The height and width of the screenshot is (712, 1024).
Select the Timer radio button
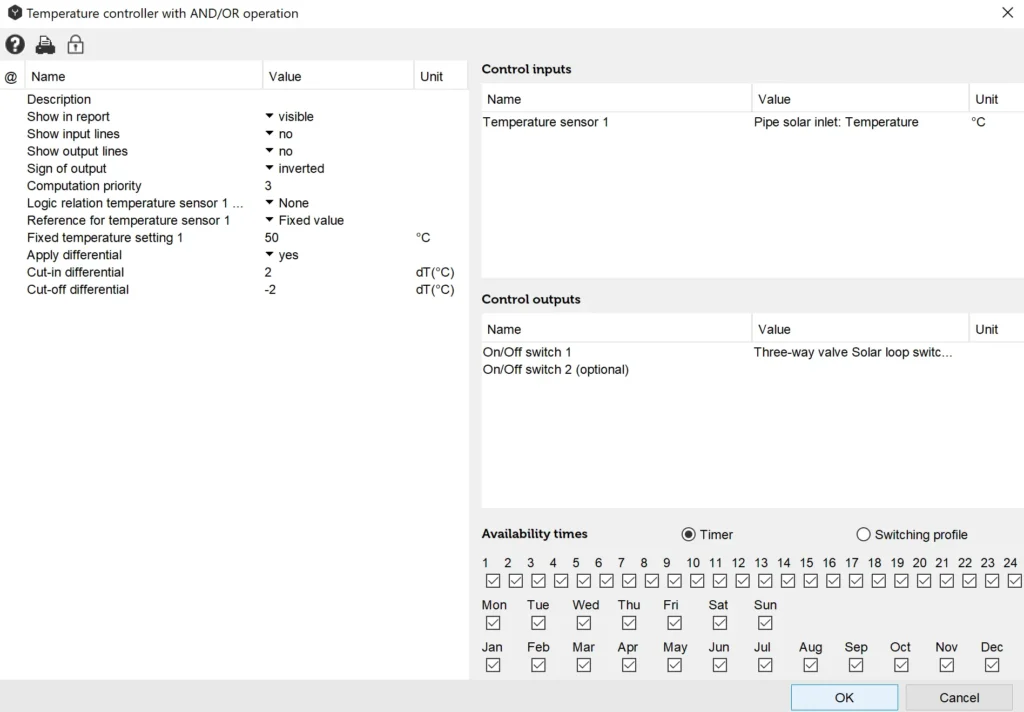pos(688,534)
